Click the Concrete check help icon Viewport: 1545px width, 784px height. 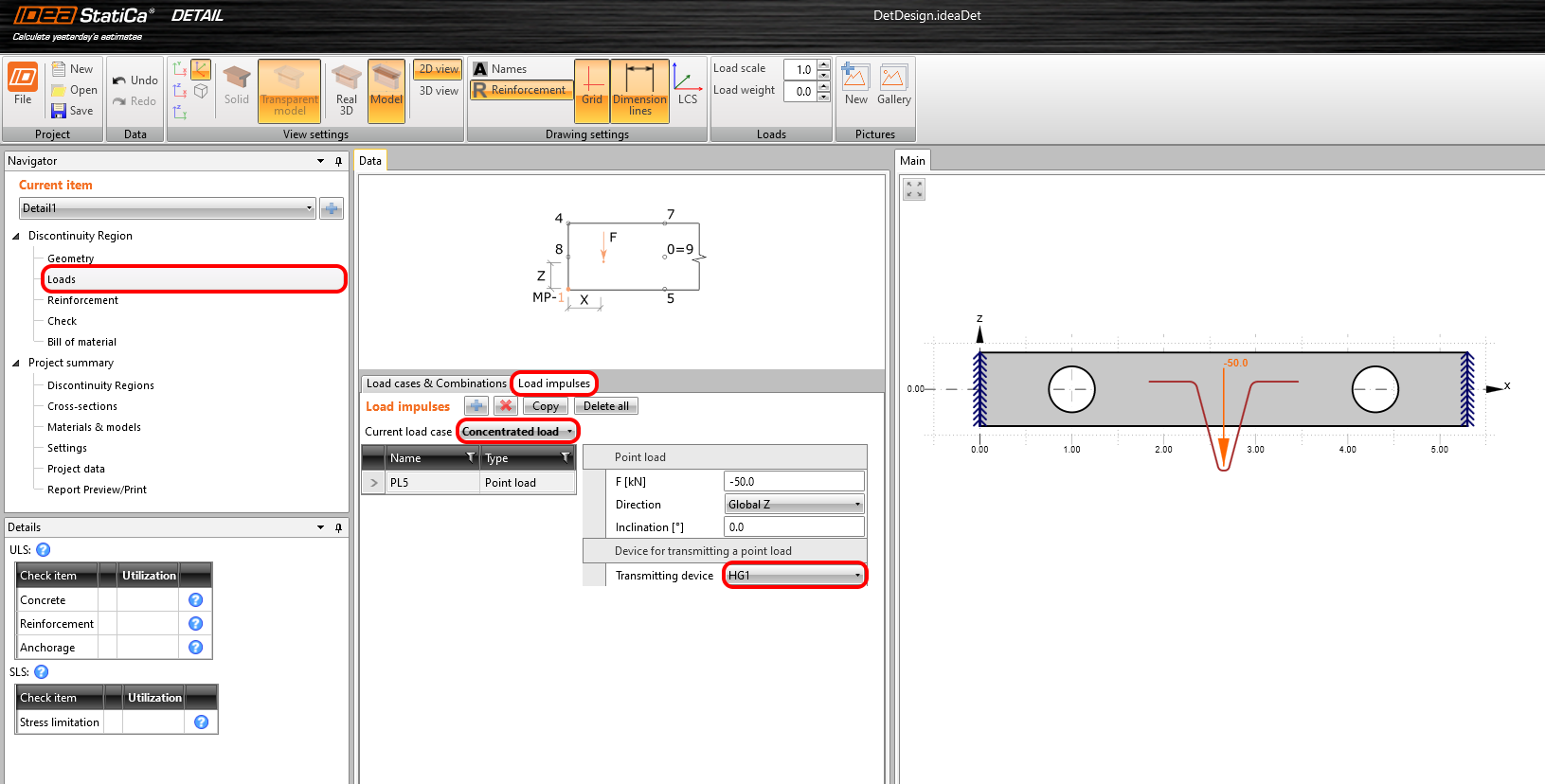195,600
